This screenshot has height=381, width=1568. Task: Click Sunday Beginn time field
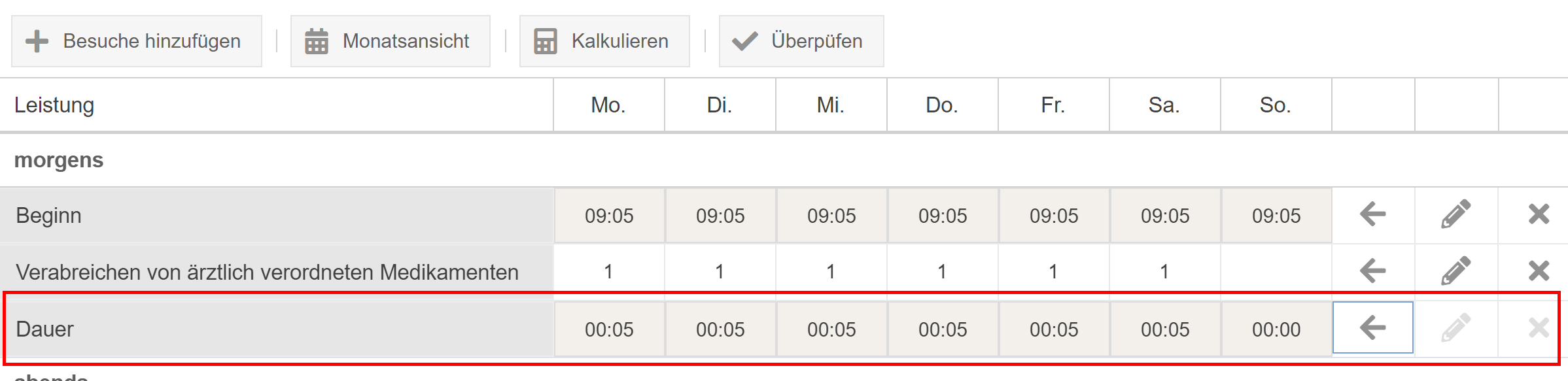[1276, 216]
